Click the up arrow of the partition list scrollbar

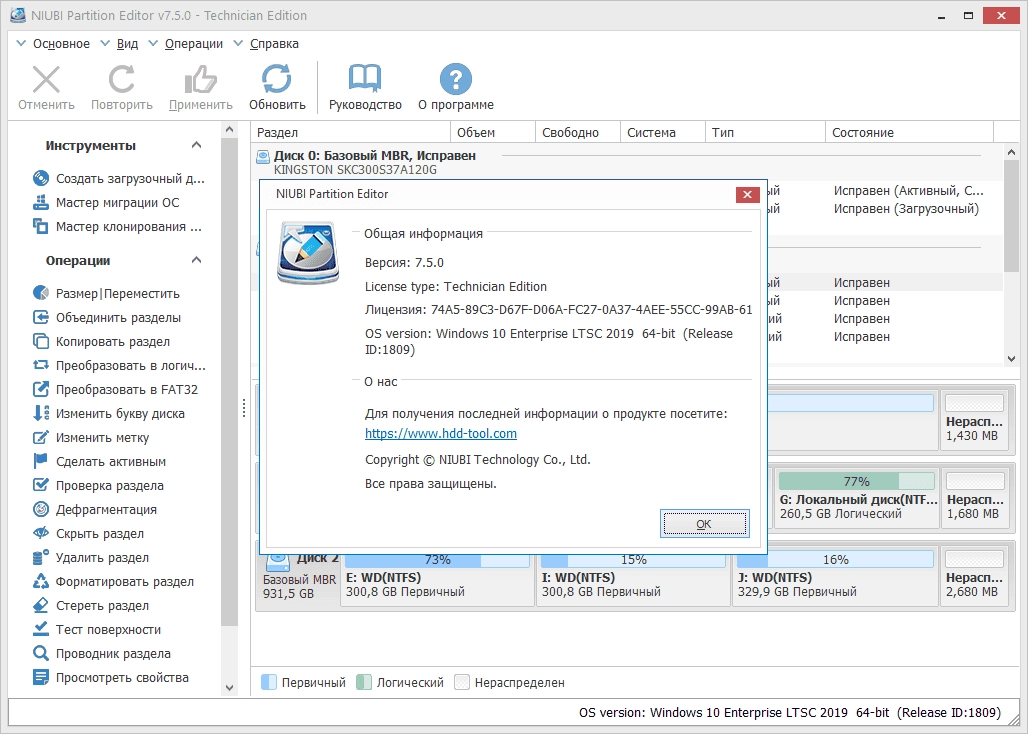1011,152
